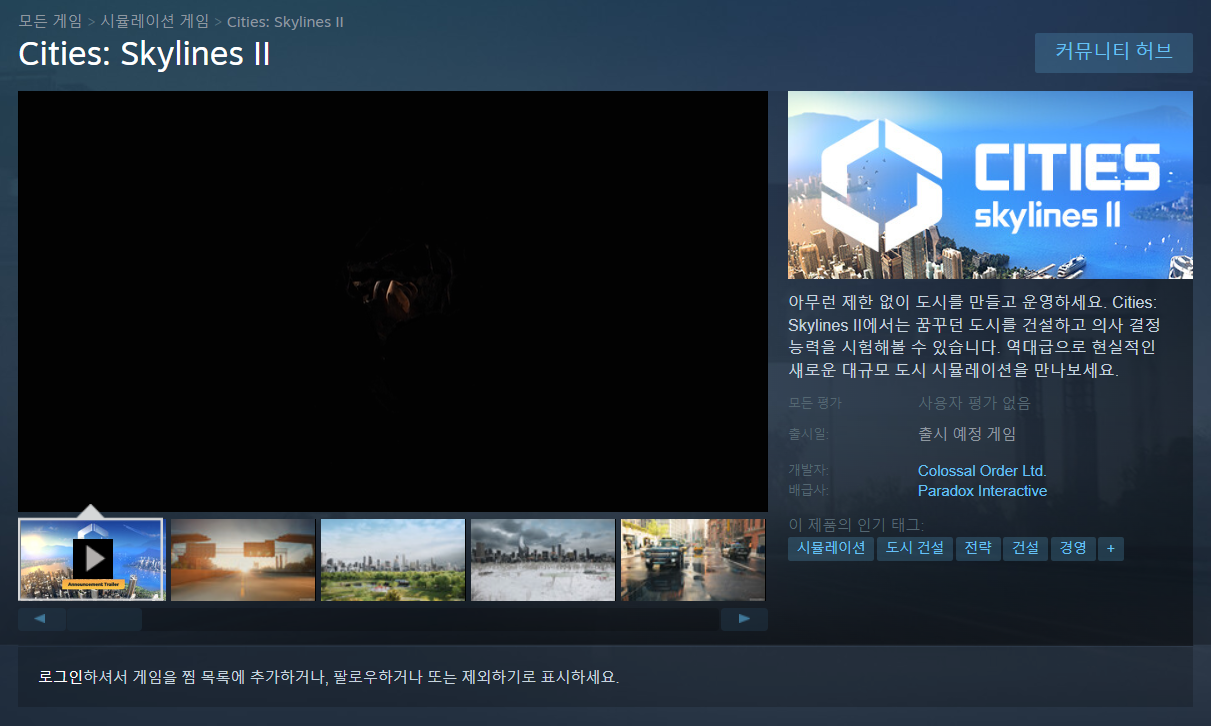Select the snowy city skyline thumbnail
This screenshot has height=726, width=1211.
tap(543, 559)
